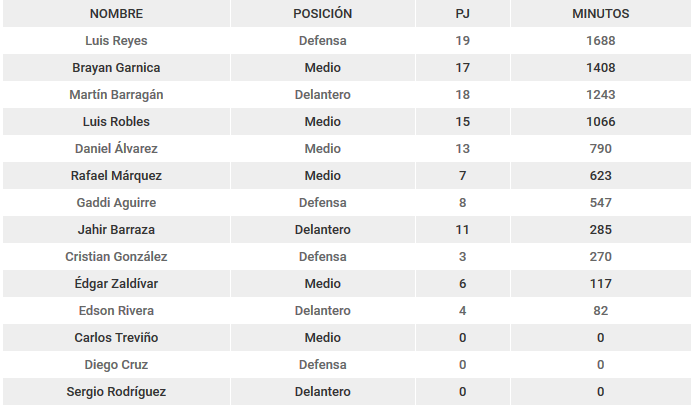Screen dimensions: 695x405
Task: Click Jahir Barraza's Delantero position cell
Action: [x=323, y=230]
